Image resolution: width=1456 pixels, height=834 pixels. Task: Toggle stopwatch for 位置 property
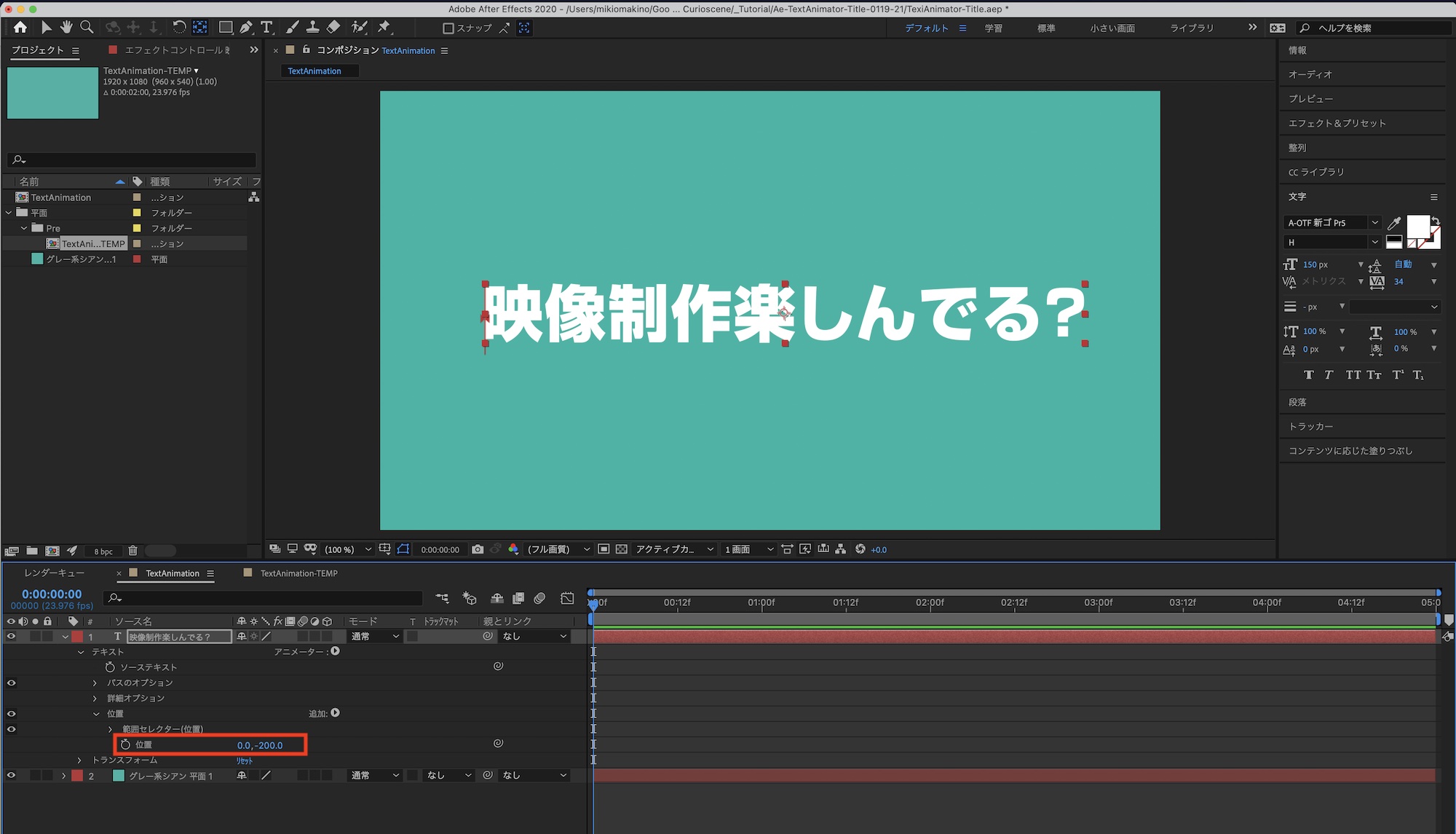(x=125, y=744)
